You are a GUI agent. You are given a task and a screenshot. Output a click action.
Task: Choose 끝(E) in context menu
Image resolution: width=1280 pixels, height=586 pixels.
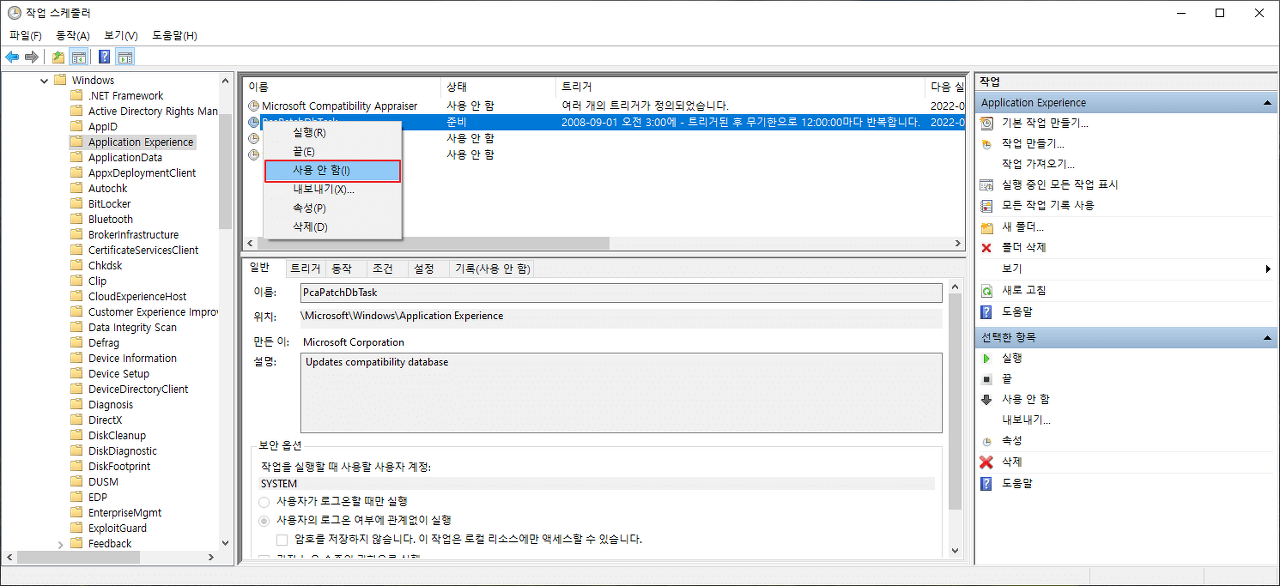(x=332, y=151)
